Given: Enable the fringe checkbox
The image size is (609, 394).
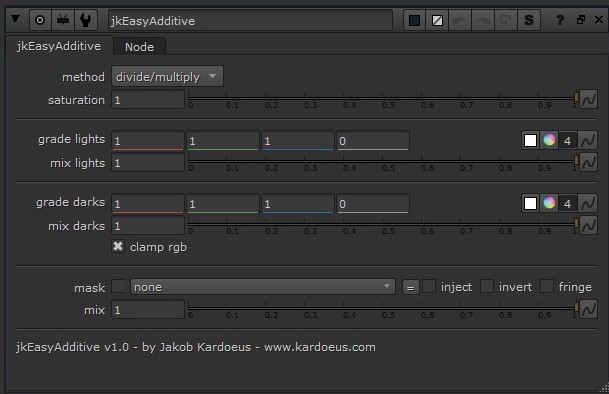Looking at the screenshot, I should point(546,286).
